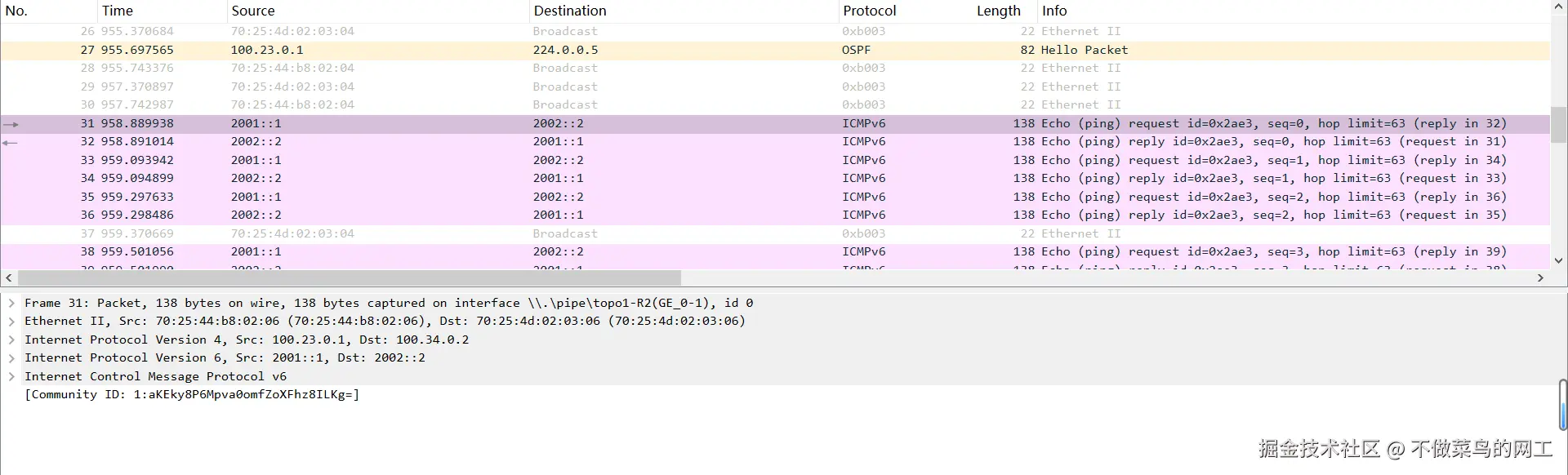Image resolution: width=1568 pixels, height=475 pixels.
Task: Click the 0xb003 protocol cell of packet 26
Action: click(x=863, y=31)
